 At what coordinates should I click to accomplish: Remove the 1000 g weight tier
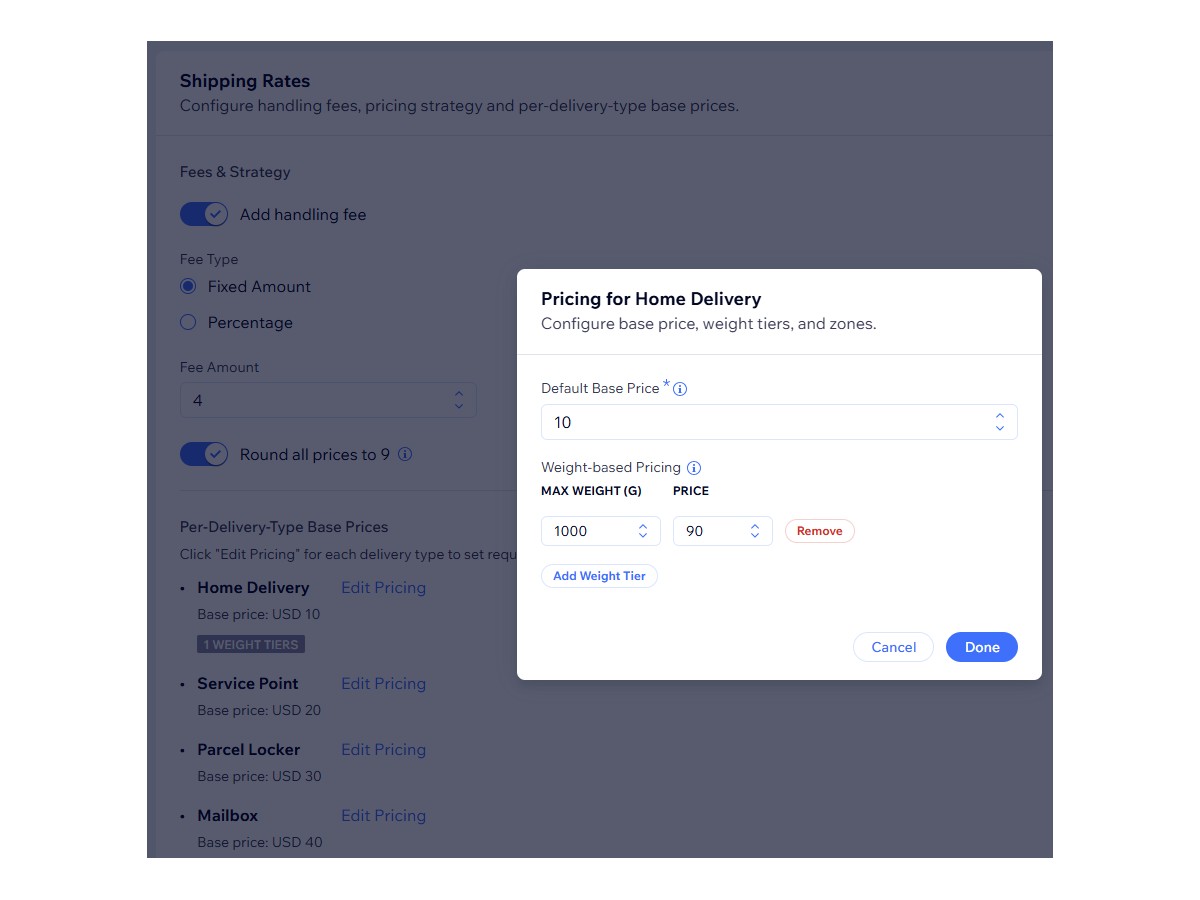[820, 531]
